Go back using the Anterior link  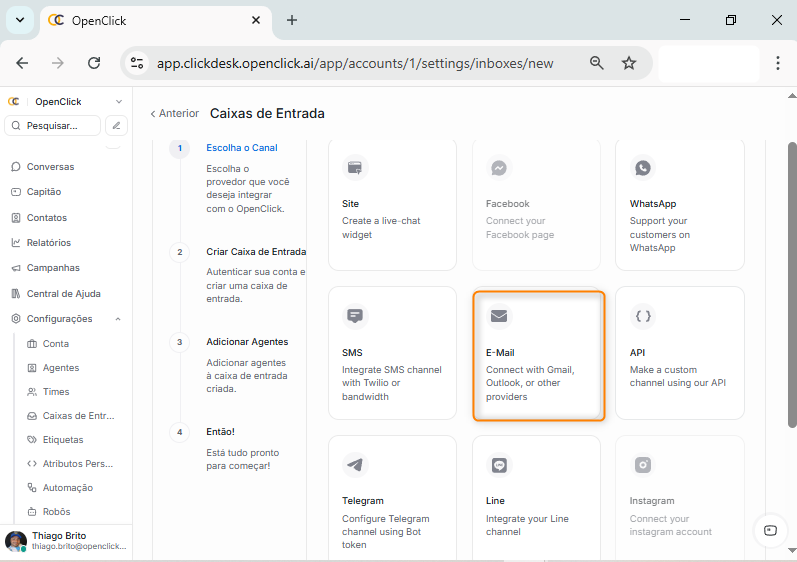tap(174, 114)
